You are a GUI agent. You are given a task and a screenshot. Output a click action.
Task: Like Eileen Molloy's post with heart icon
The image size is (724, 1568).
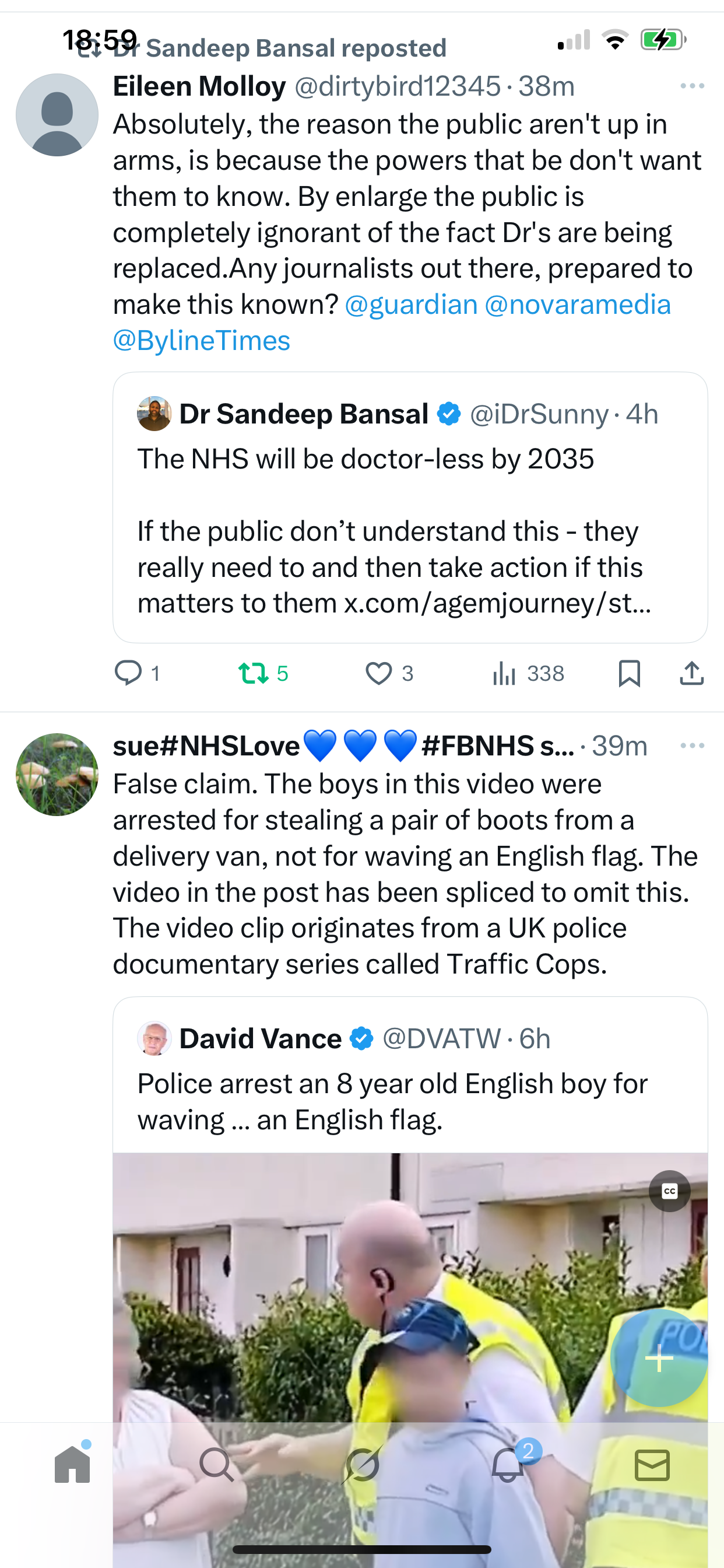click(x=378, y=673)
